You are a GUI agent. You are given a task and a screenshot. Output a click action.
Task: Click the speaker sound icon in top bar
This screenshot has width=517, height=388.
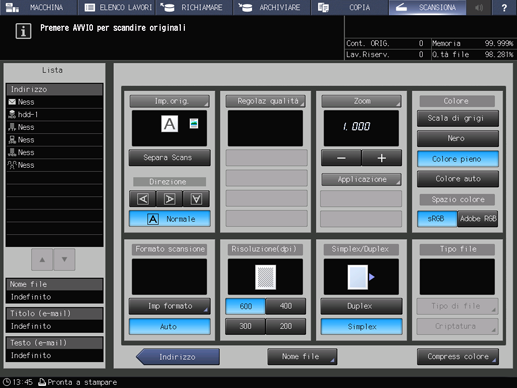click(x=479, y=7)
